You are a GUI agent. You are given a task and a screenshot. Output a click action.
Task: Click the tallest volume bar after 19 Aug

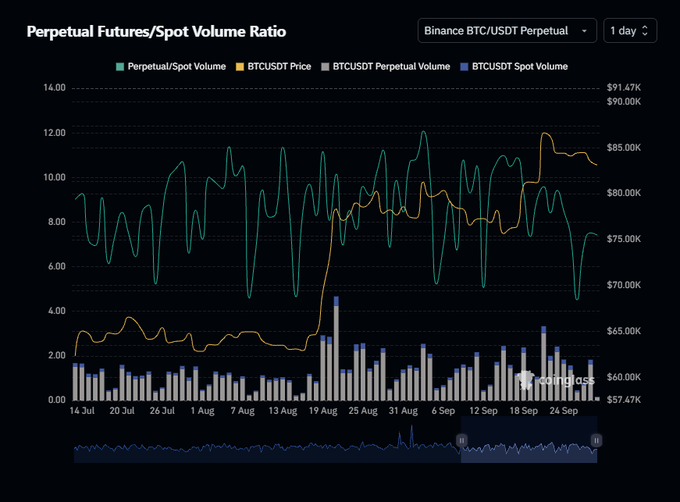pyautogui.click(x=336, y=349)
